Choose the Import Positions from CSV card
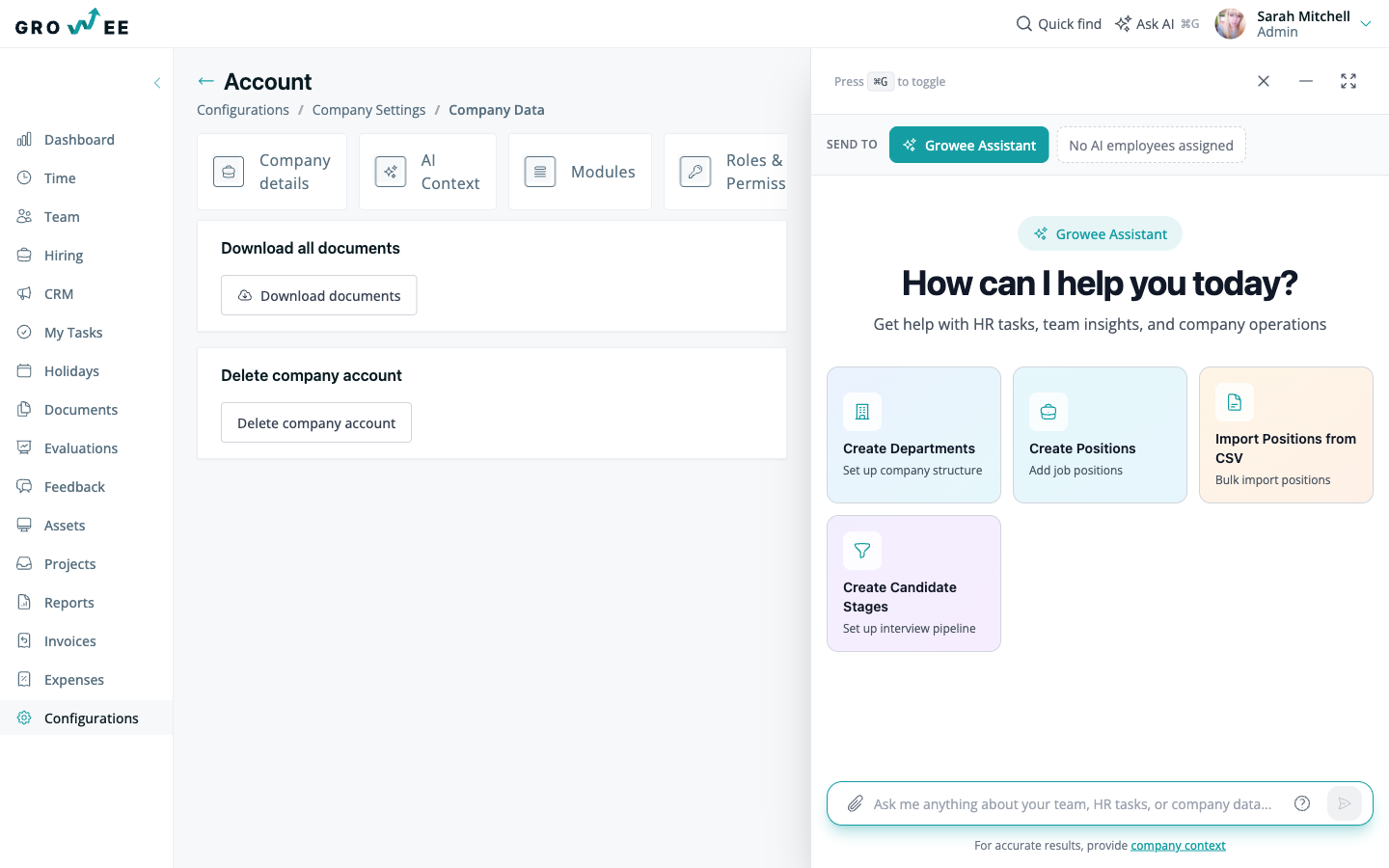The width and height of the screenshot is (1389, 868). coord(1286,435)
